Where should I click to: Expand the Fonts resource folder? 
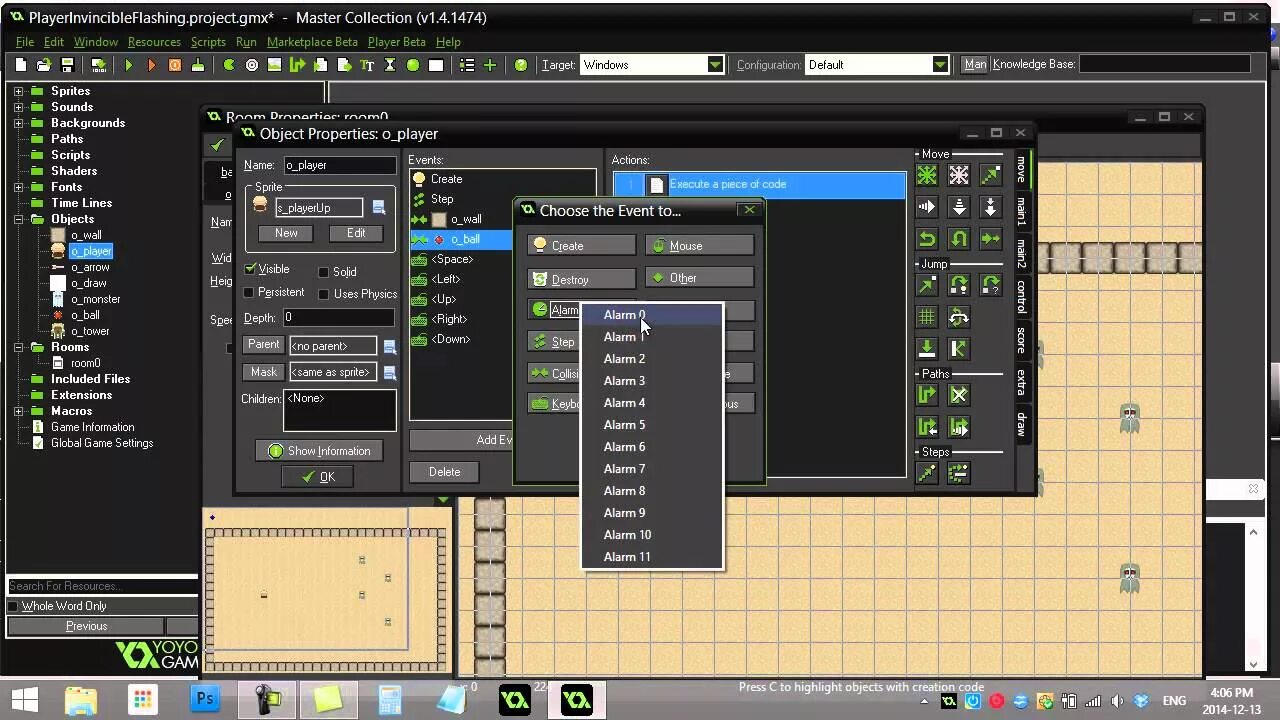coord(18,187)
